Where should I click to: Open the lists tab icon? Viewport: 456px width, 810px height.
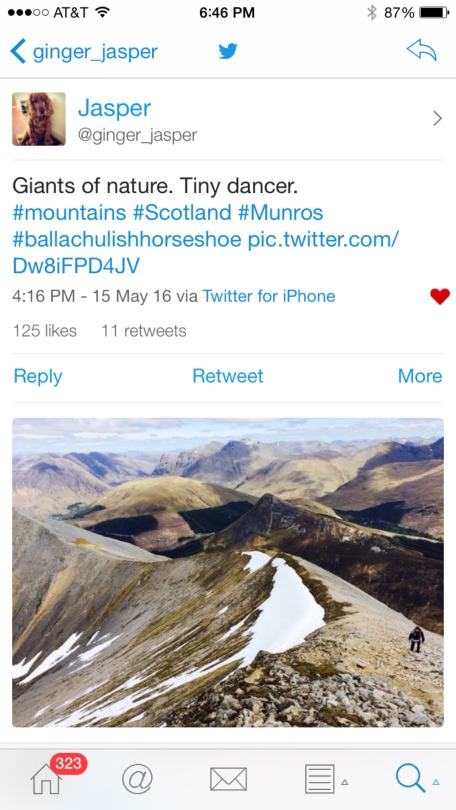(319, 779)
